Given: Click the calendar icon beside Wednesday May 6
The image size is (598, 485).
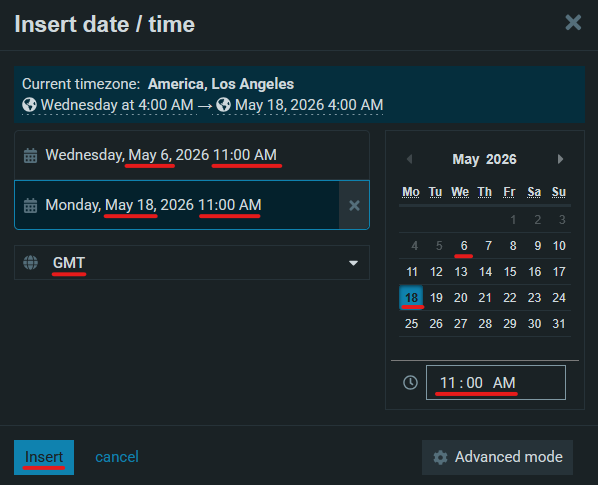Looking at the screenshot, I should (31, 156).
